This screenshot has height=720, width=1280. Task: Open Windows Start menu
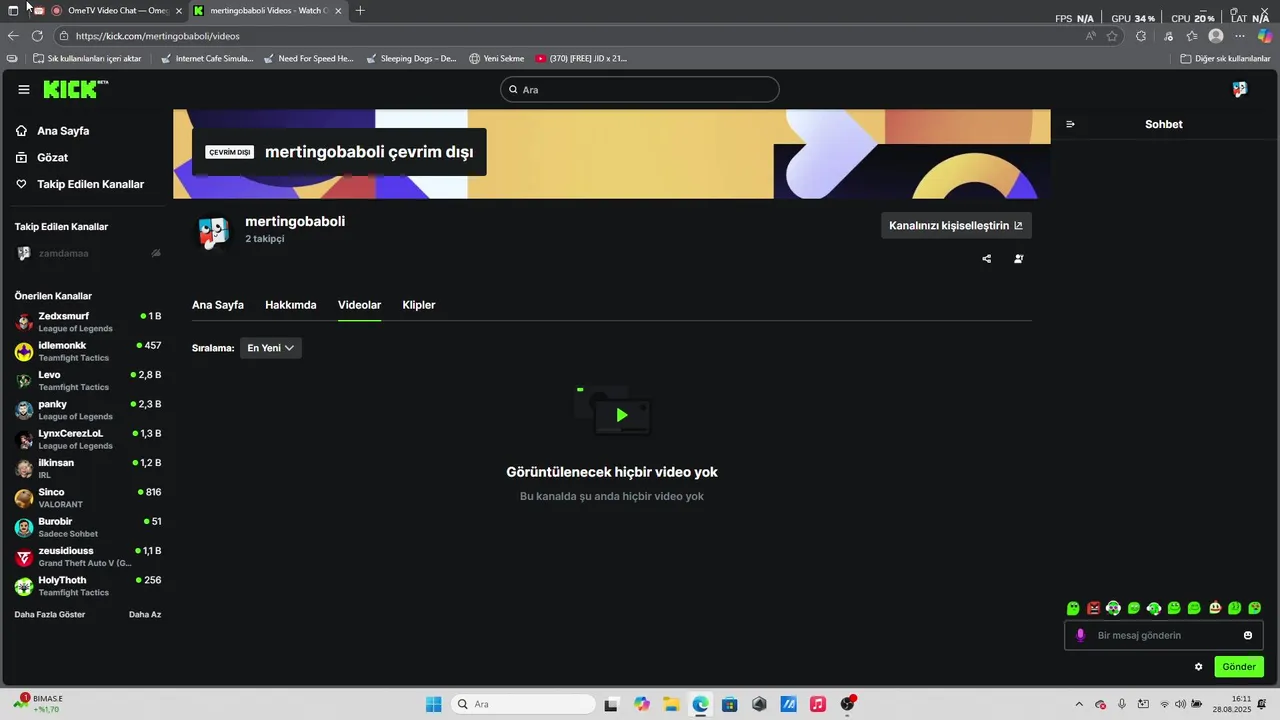434,704
